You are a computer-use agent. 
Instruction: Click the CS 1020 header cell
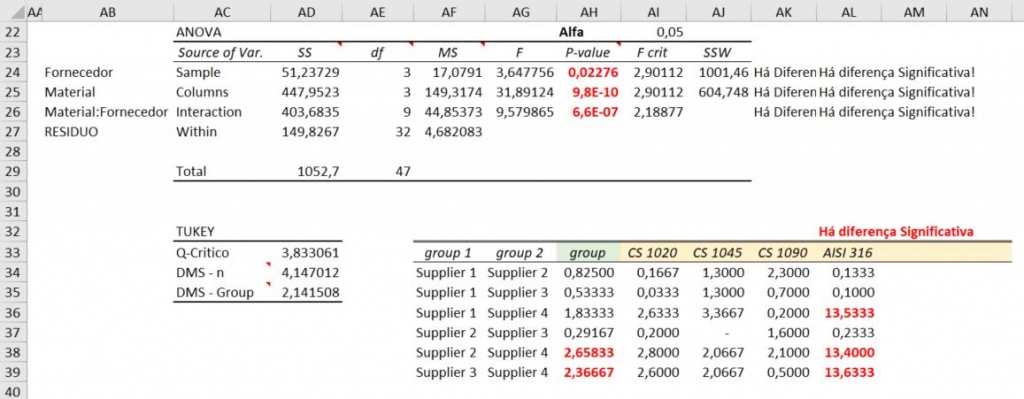coord(652,252)
